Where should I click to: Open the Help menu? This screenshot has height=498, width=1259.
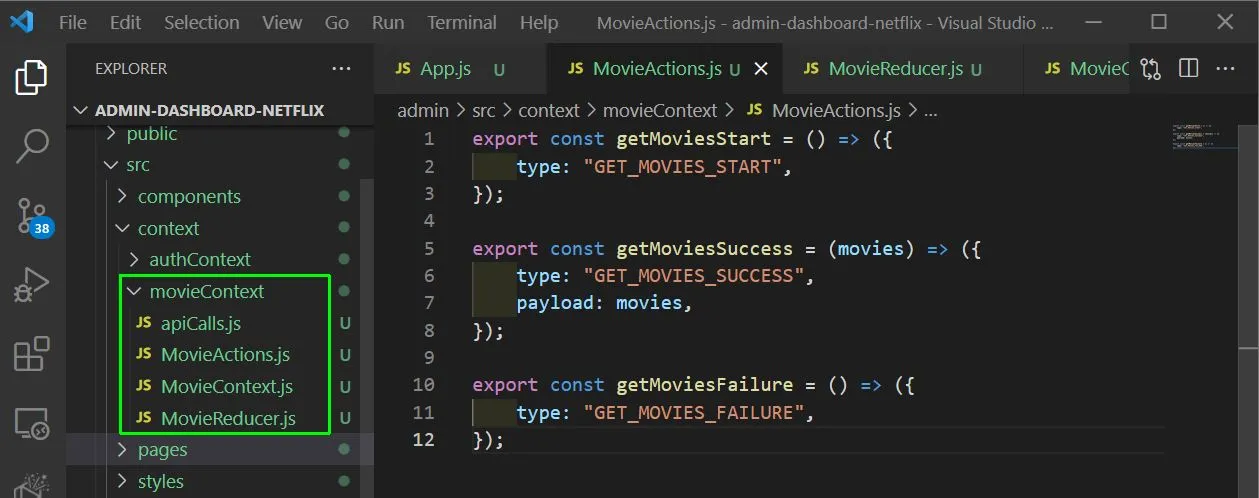539,22
